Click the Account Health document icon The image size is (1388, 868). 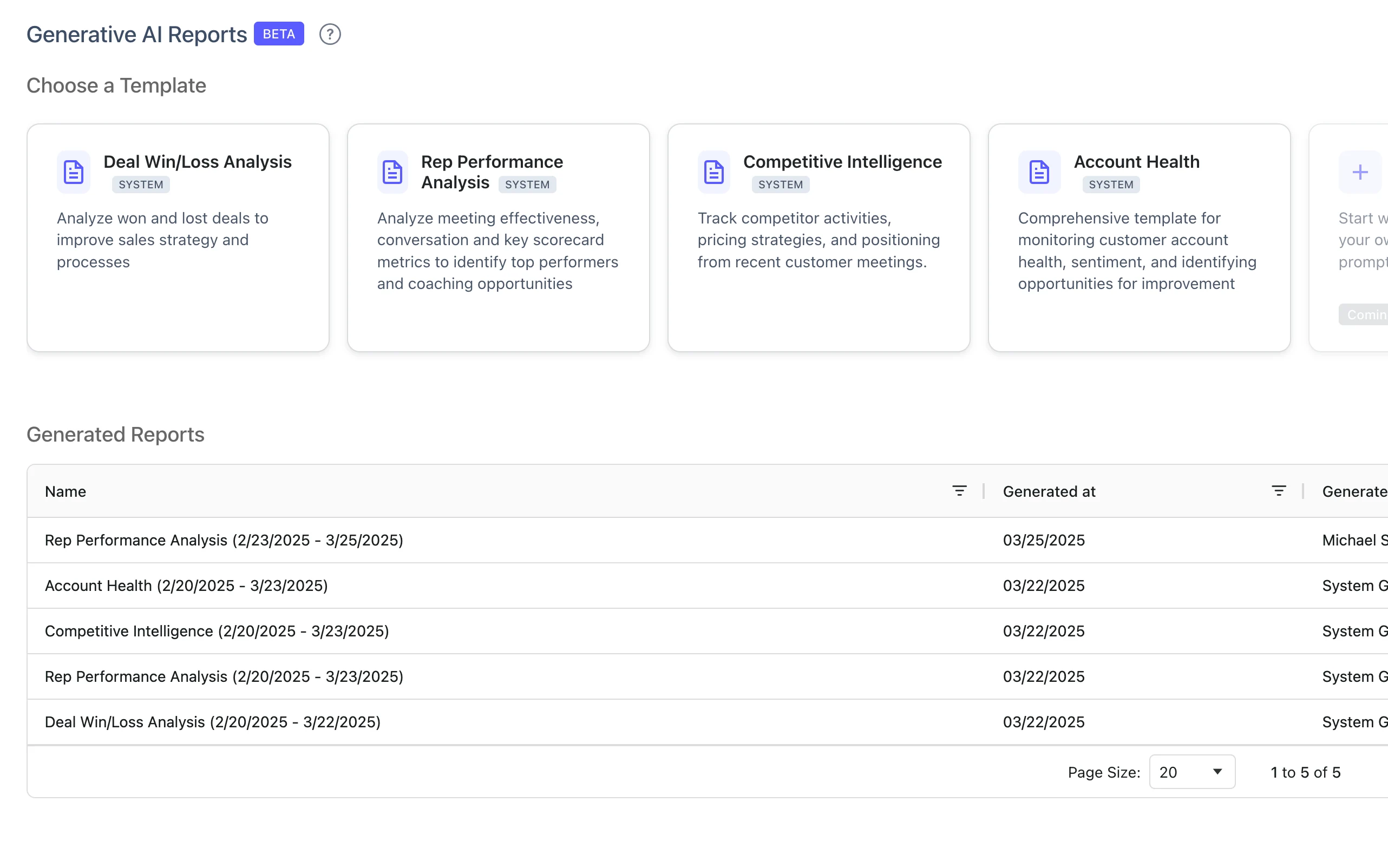click(x=1039, y=172)
